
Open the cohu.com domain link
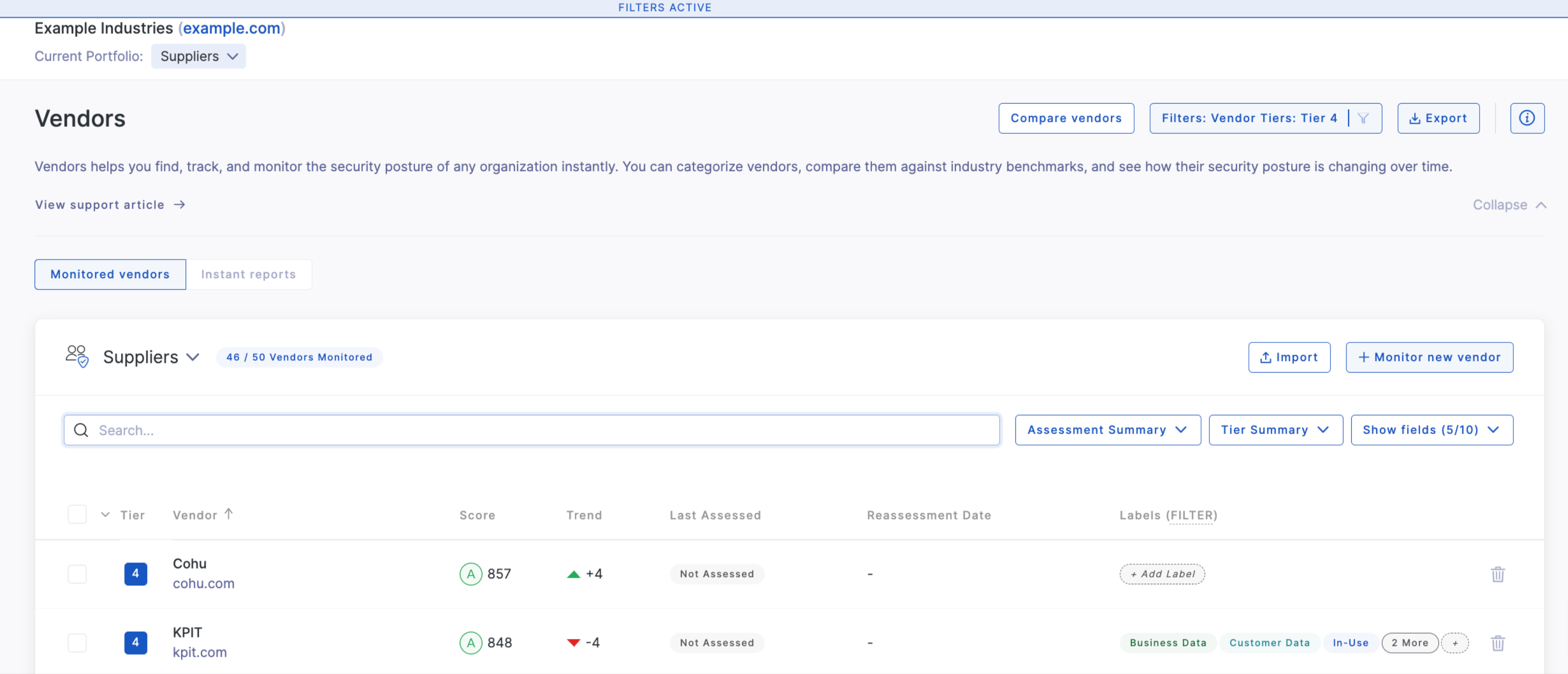[203, 583]
